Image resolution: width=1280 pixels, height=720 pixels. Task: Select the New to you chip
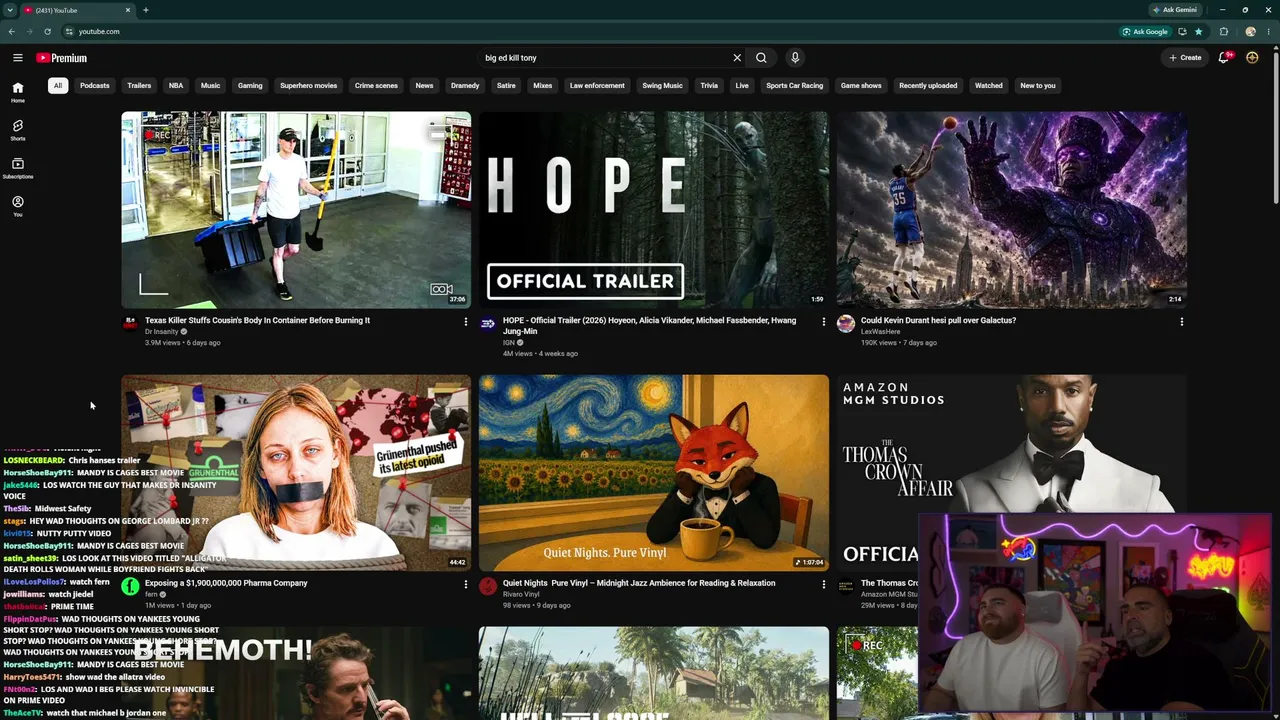coord(1038,86)
